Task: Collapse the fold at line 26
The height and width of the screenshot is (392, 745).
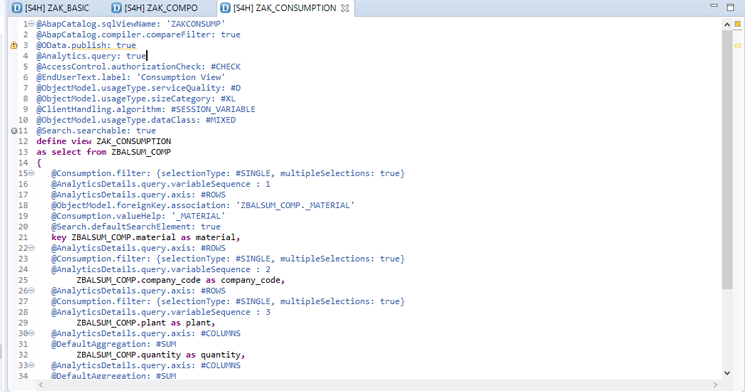Action: [31, 290]
